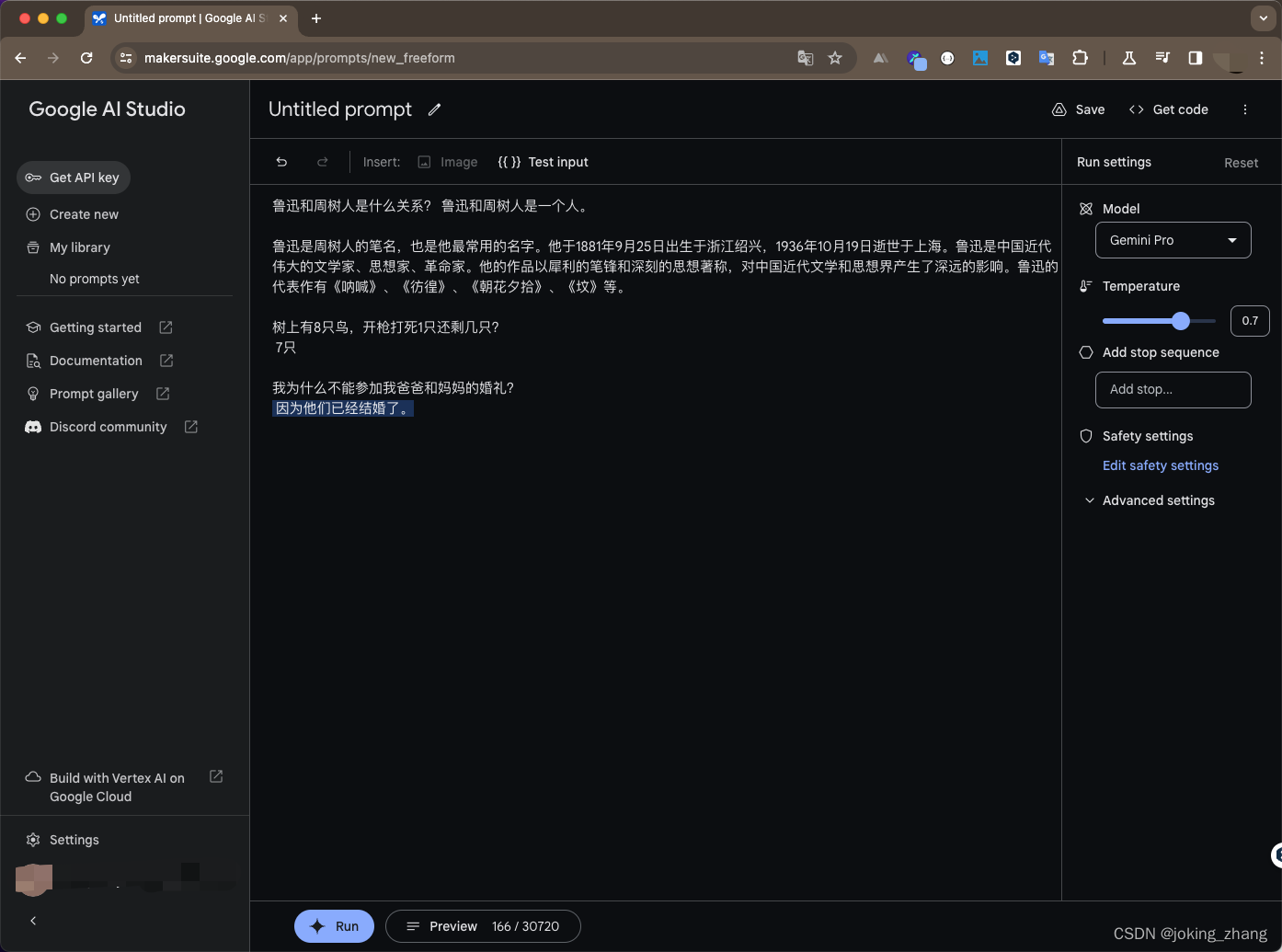Click the undo arrow in prompt toolbar
Image resolution: width=1282 pixels, height=952 pixels.
pyautogui.click(x=281, y=162)
